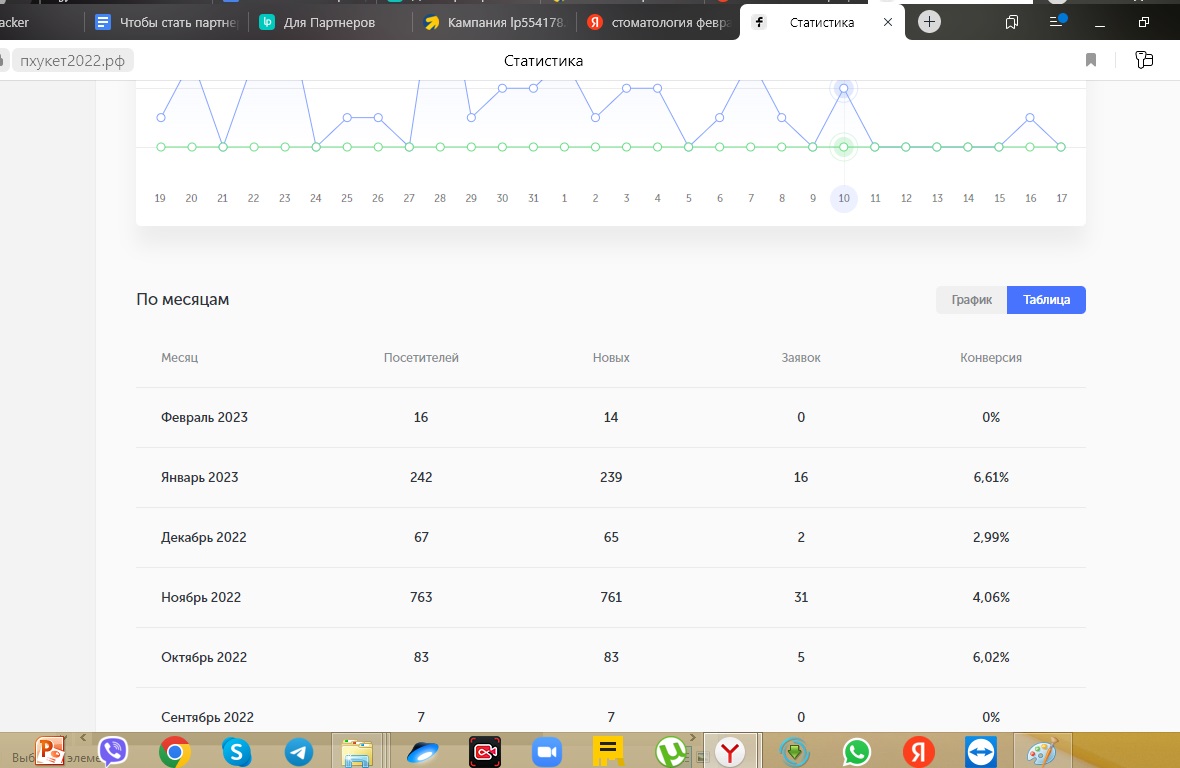Image resolution: width=1180 pixels, height=768 pixels.
Task: Click the chart data point for day 10
Action: point(844,89)
